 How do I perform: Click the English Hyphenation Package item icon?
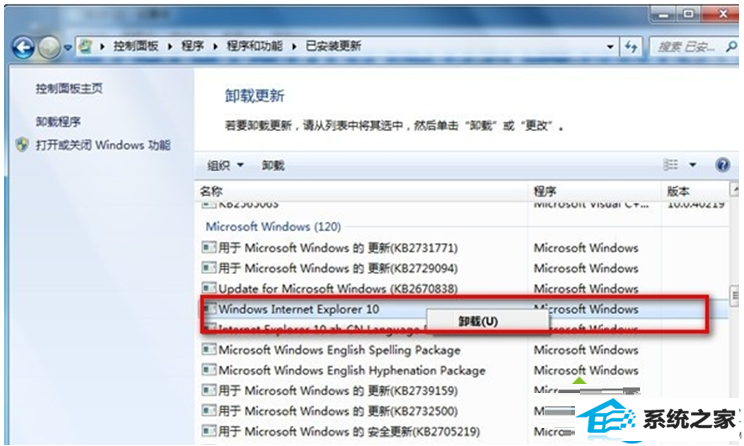click(x=209, y=370)
